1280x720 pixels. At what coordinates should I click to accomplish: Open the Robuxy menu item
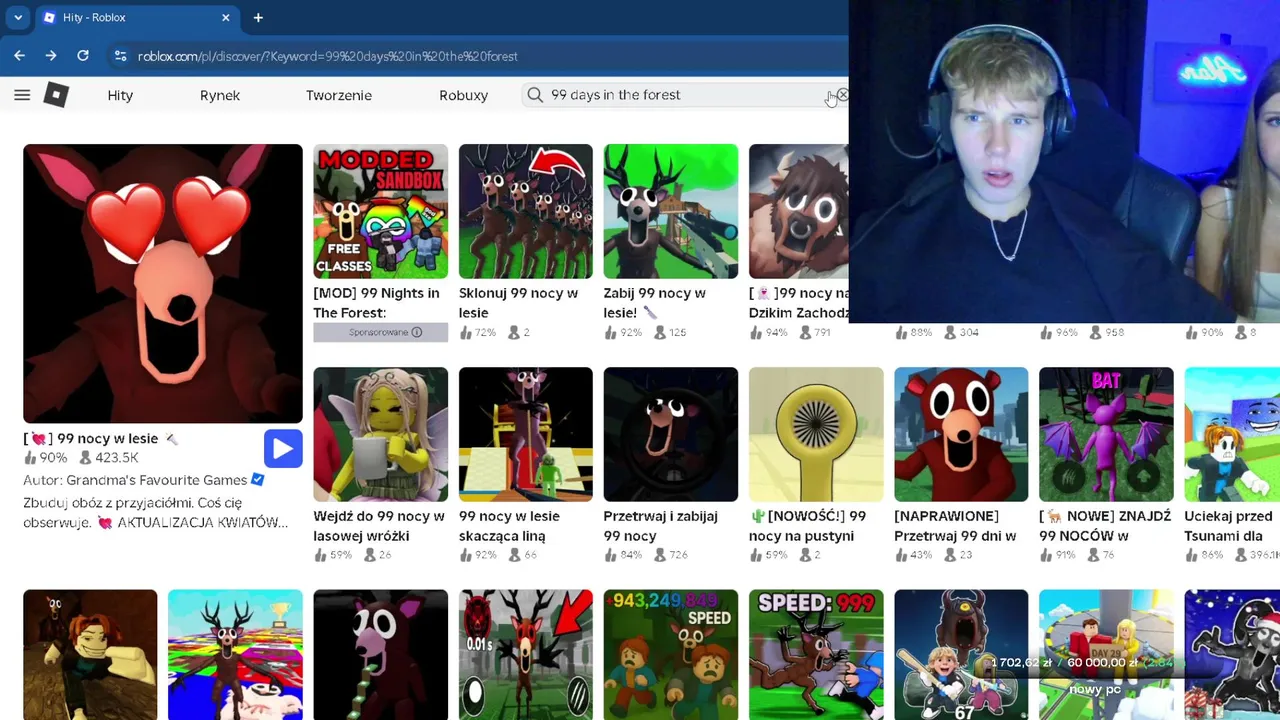463,95
